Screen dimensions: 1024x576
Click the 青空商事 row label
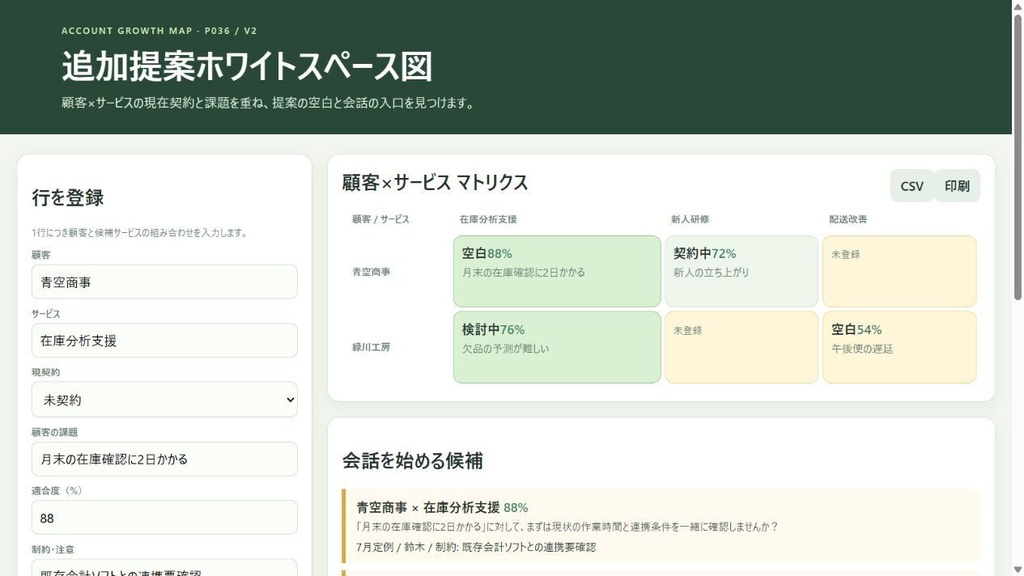pos(371,272)
